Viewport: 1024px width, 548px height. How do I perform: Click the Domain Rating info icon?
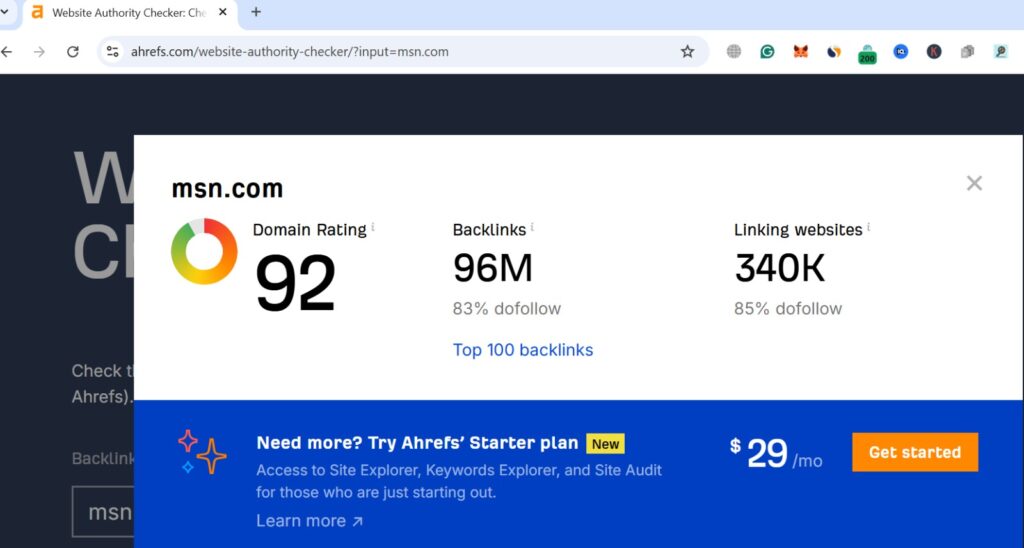tap(373, 227)
